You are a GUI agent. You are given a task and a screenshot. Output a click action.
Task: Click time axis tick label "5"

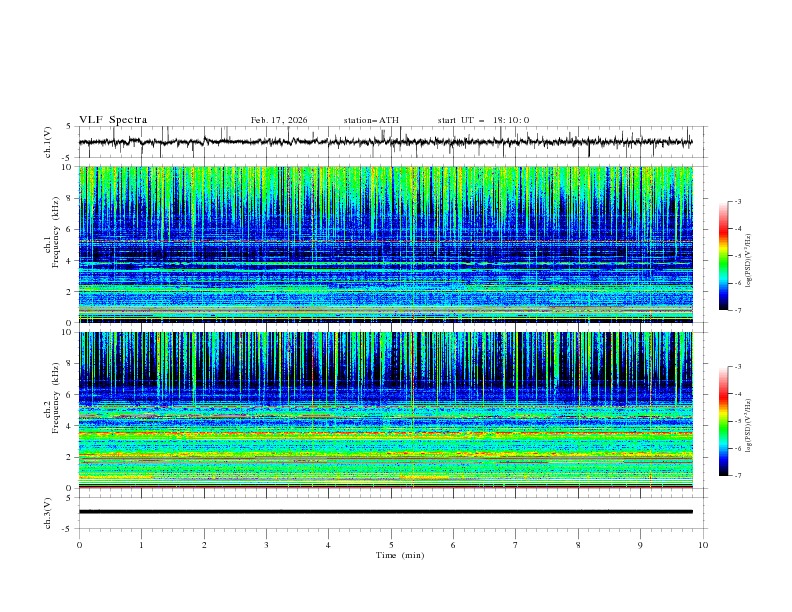(391, 545)
